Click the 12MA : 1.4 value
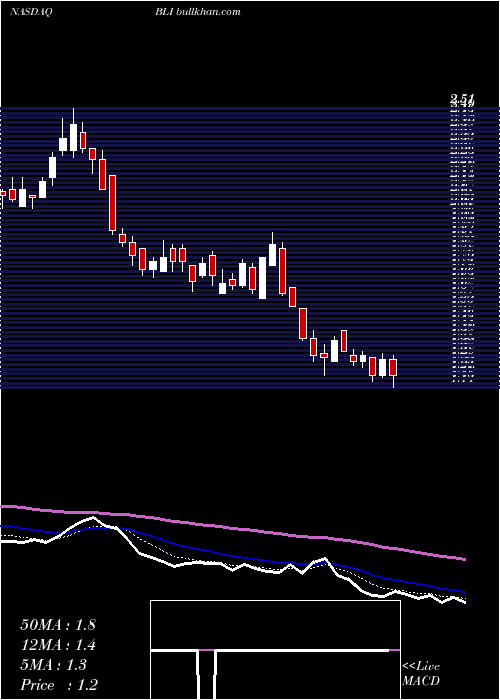Viewport: 500px width, 700px height. click(58, 645)
